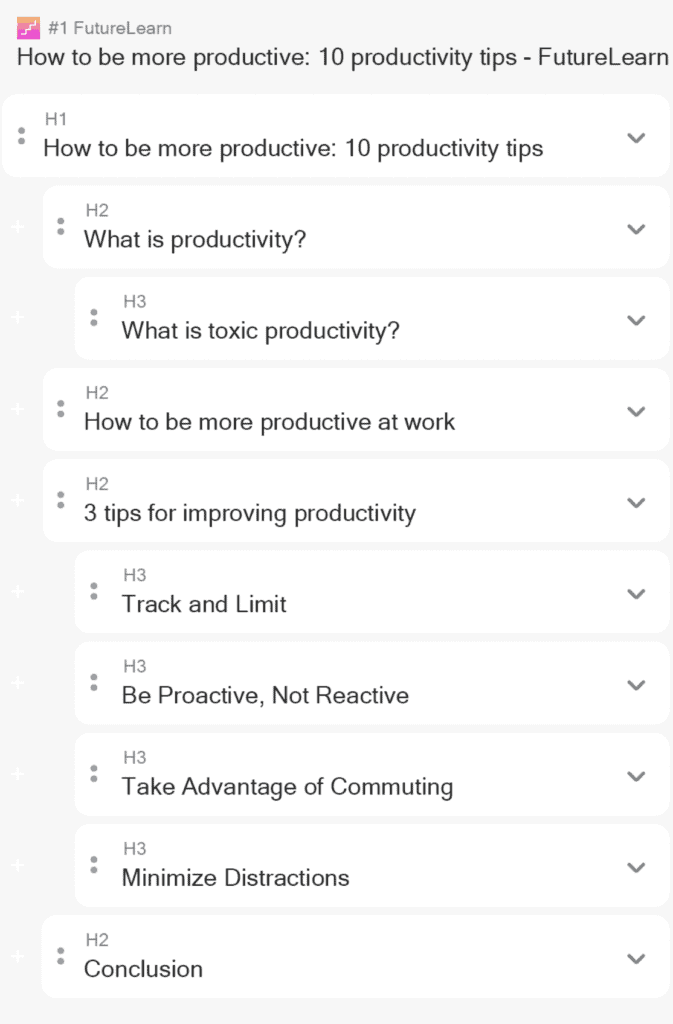The height and width of the screenshot is (1024, 673).
Task: Expand the H1 How to be more productive chevron
Action: click(x=636, y=138)
